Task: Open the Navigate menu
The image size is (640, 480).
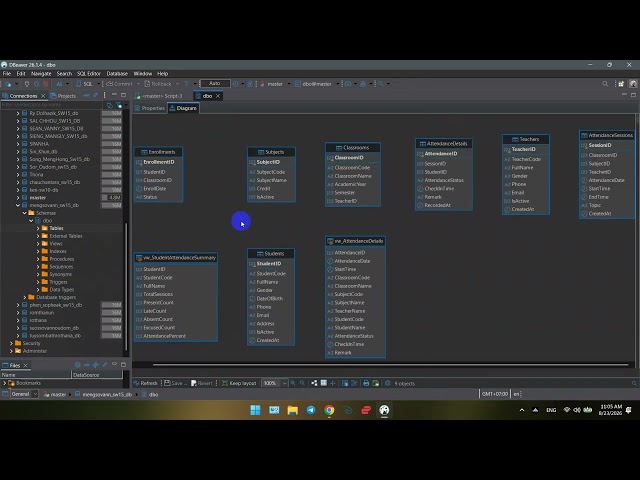Action: pyautogui.click(x=41, y=73)
